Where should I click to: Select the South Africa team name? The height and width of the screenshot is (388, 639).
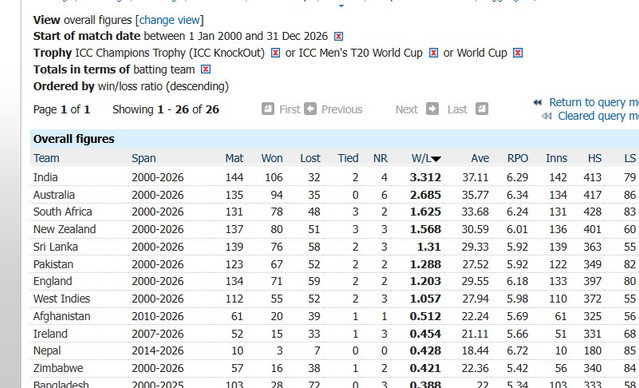pyautogui.click(x=63, y=212)
